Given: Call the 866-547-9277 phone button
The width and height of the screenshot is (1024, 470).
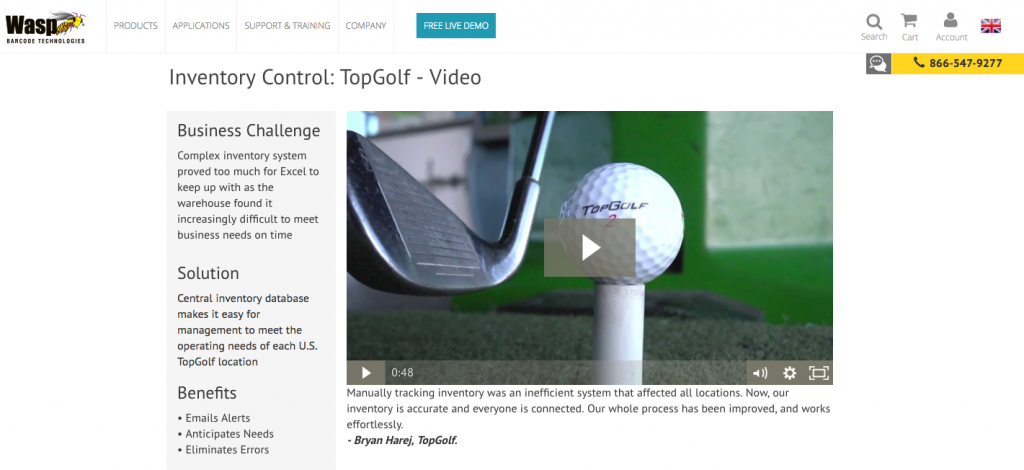Looking at the screenshot, I should pyautogui.click(x=957, y=63).
